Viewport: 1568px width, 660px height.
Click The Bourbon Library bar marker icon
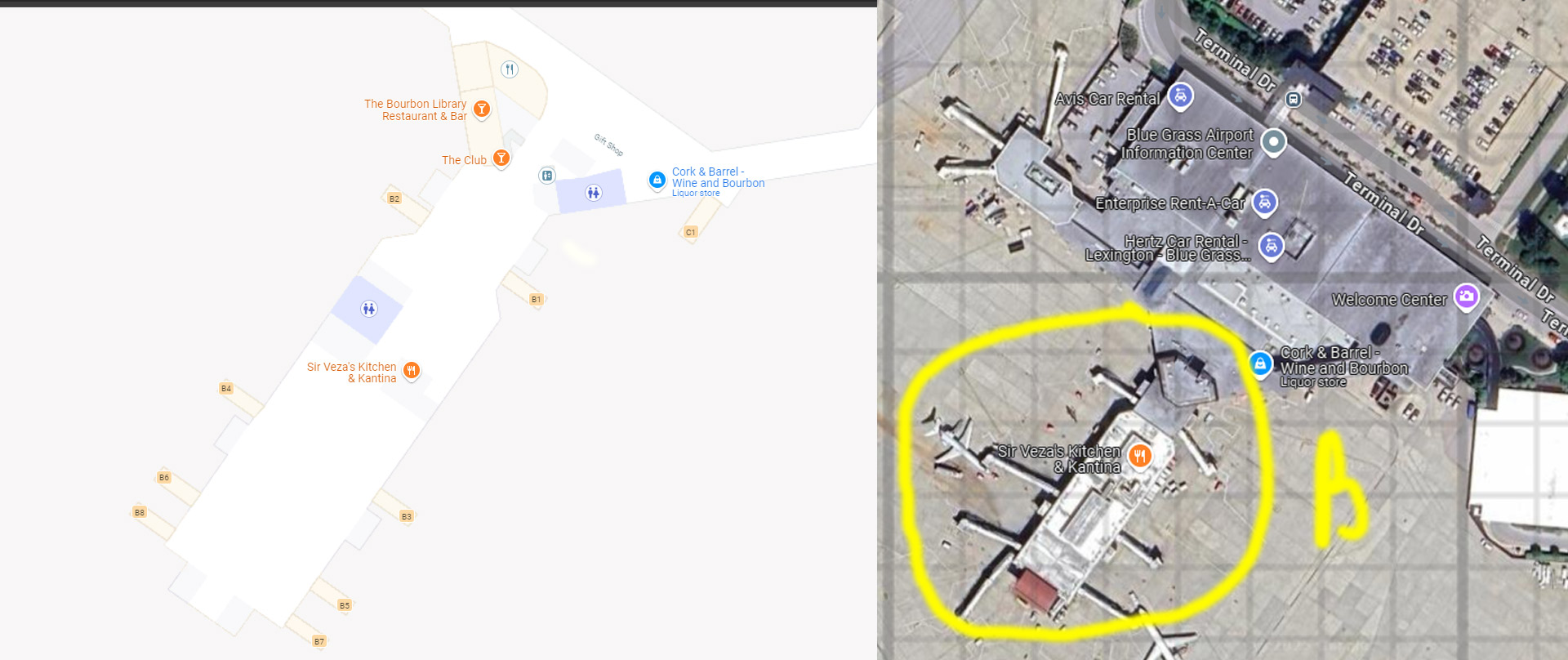coord(482,109)
